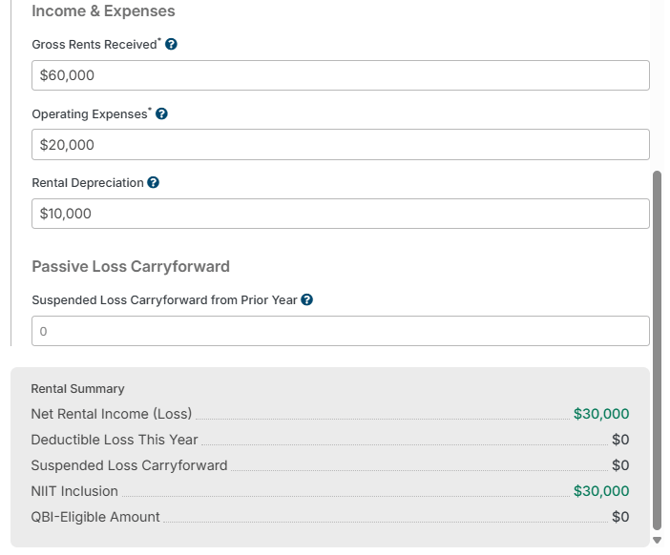This screenshot has height=555, width=670.
Task: Select the NIIT Inclusion $30,000 value
Action: pos(601,491)
